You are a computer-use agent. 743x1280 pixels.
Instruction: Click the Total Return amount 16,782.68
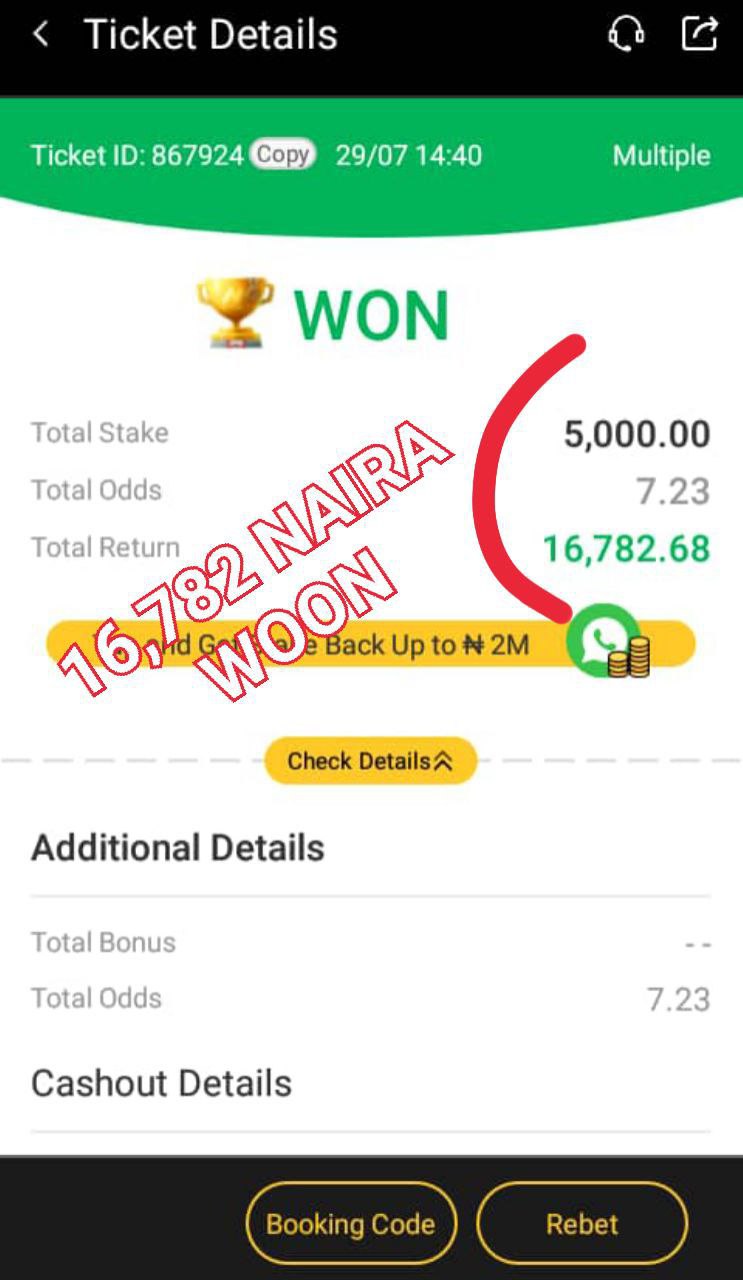pyautogui.click(x=626, y=548)
